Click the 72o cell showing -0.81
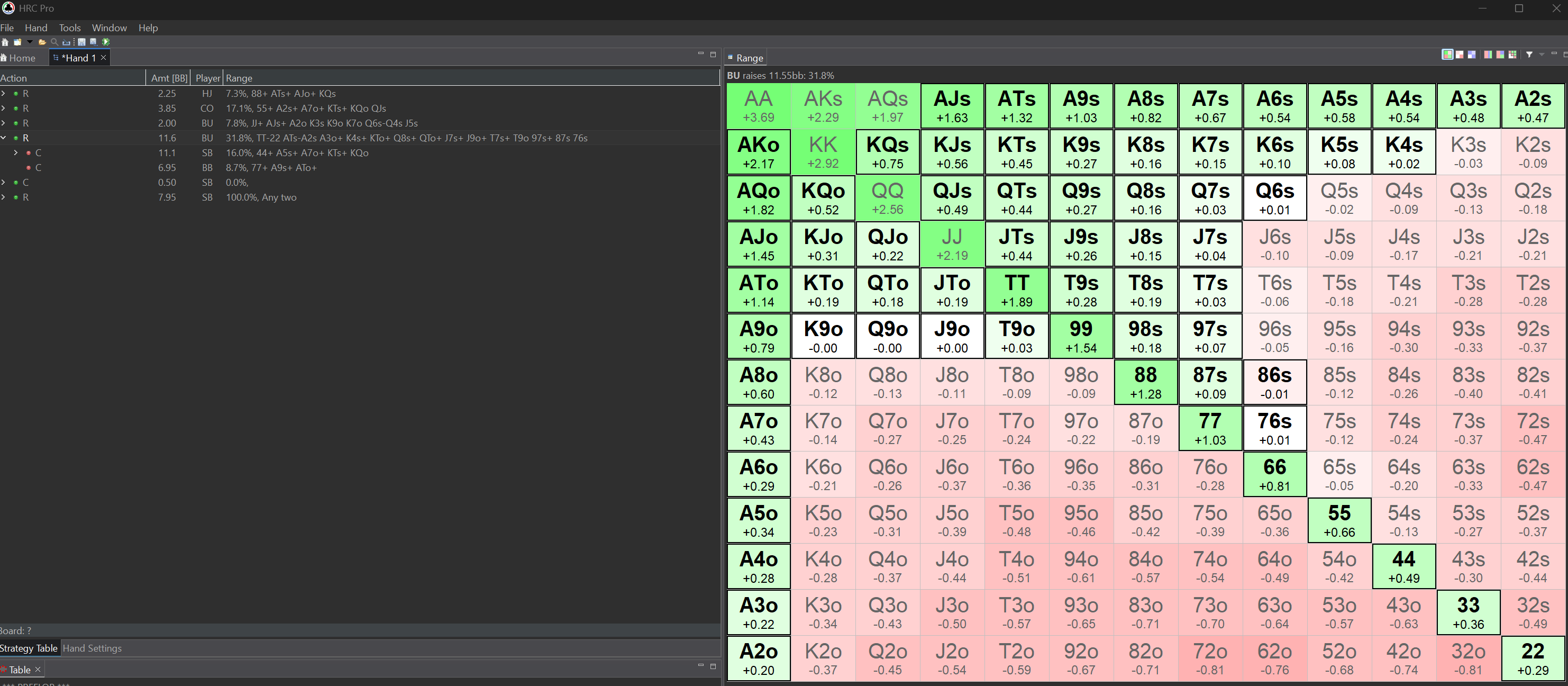Viewport: 1568px width, 686px height. point(1209,658)
